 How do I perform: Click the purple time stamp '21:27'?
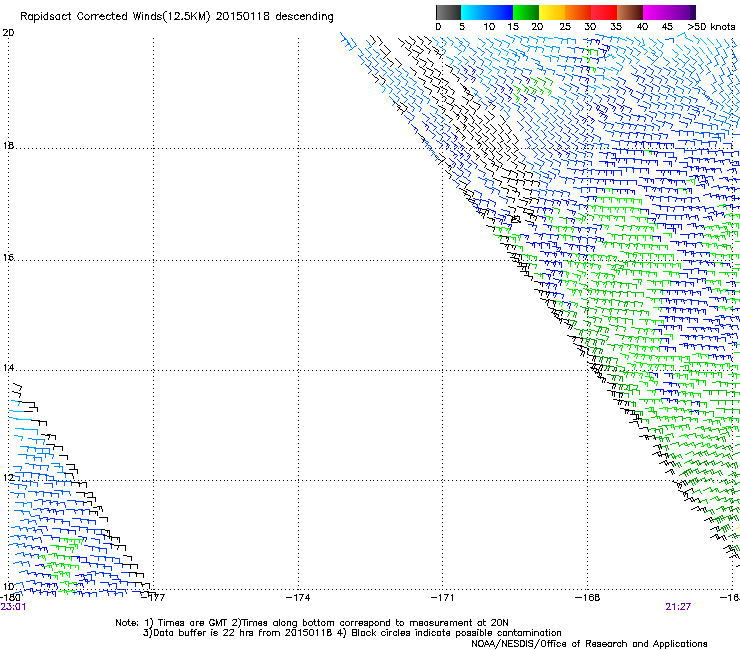[x=678, y=607]
